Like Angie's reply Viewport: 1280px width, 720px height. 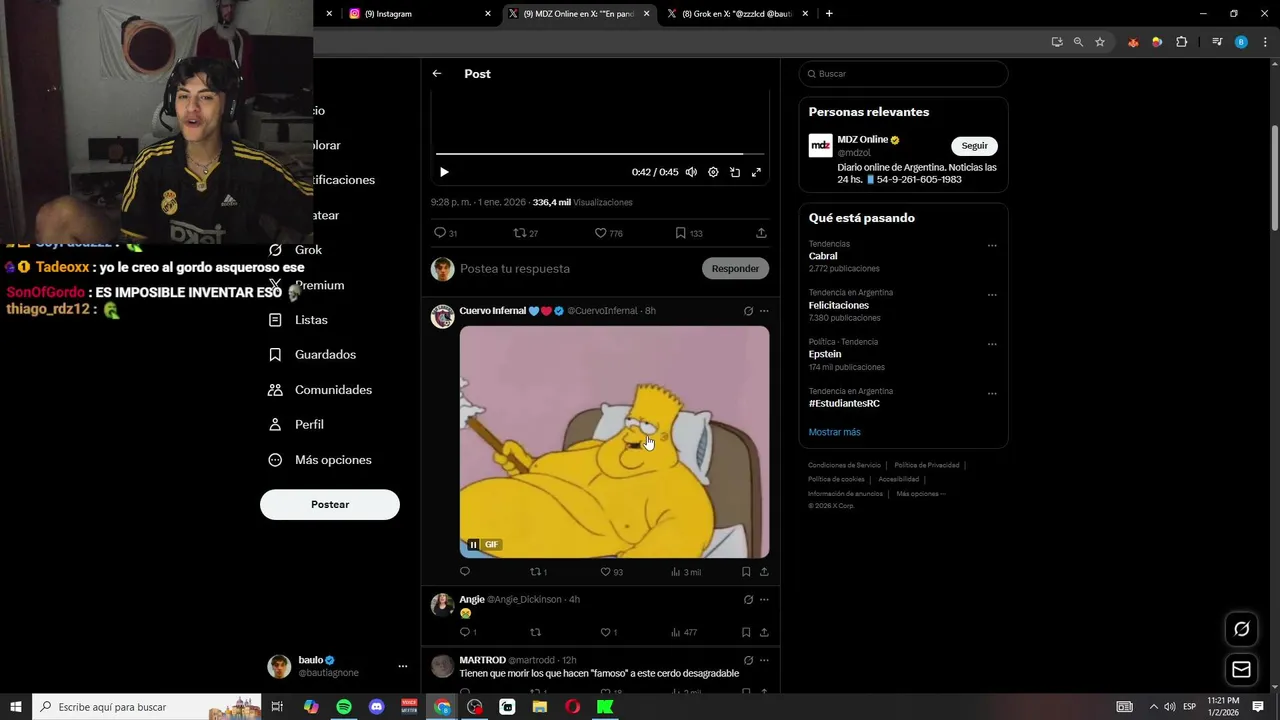tap(608, 632)
